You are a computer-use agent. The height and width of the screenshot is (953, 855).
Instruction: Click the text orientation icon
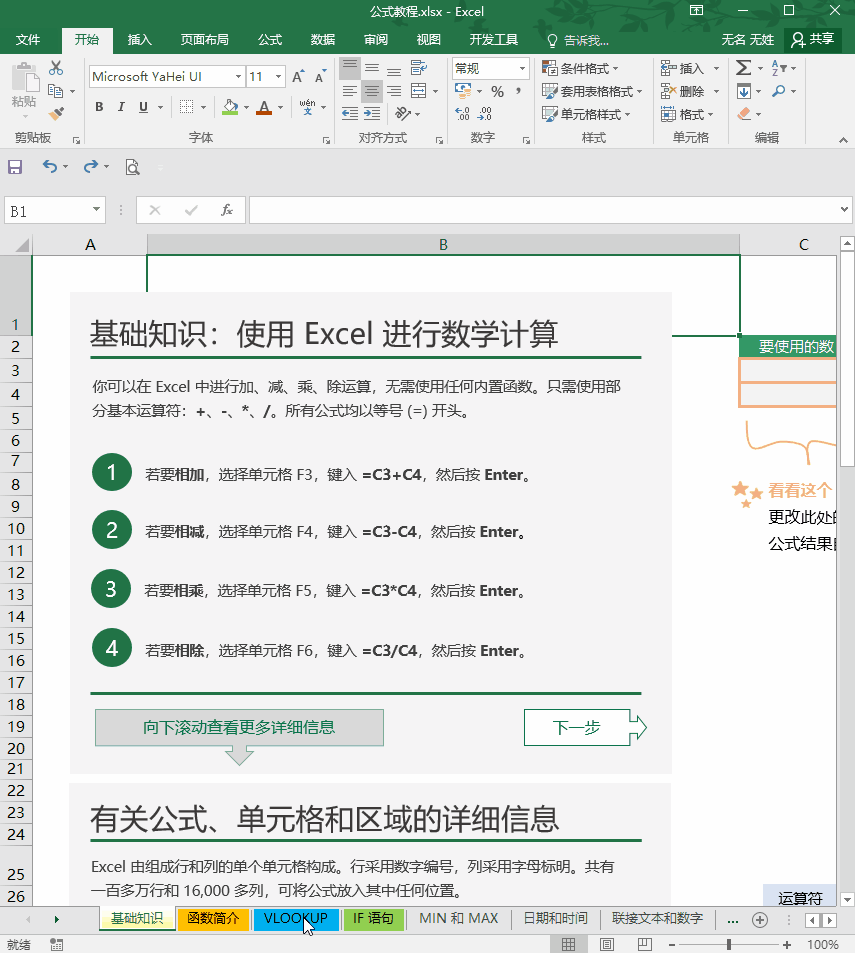pyautogui.click(x=402, y=114)
